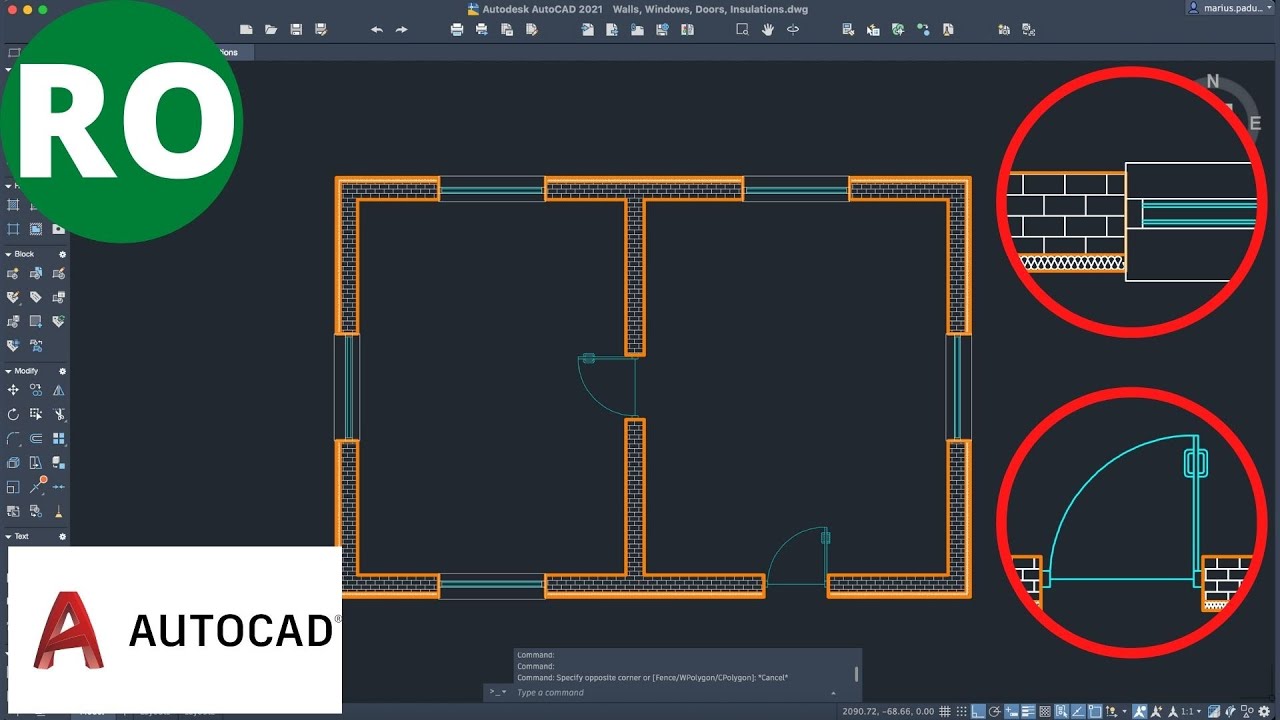Click the command history scrollbar

(x=856, y=674)
